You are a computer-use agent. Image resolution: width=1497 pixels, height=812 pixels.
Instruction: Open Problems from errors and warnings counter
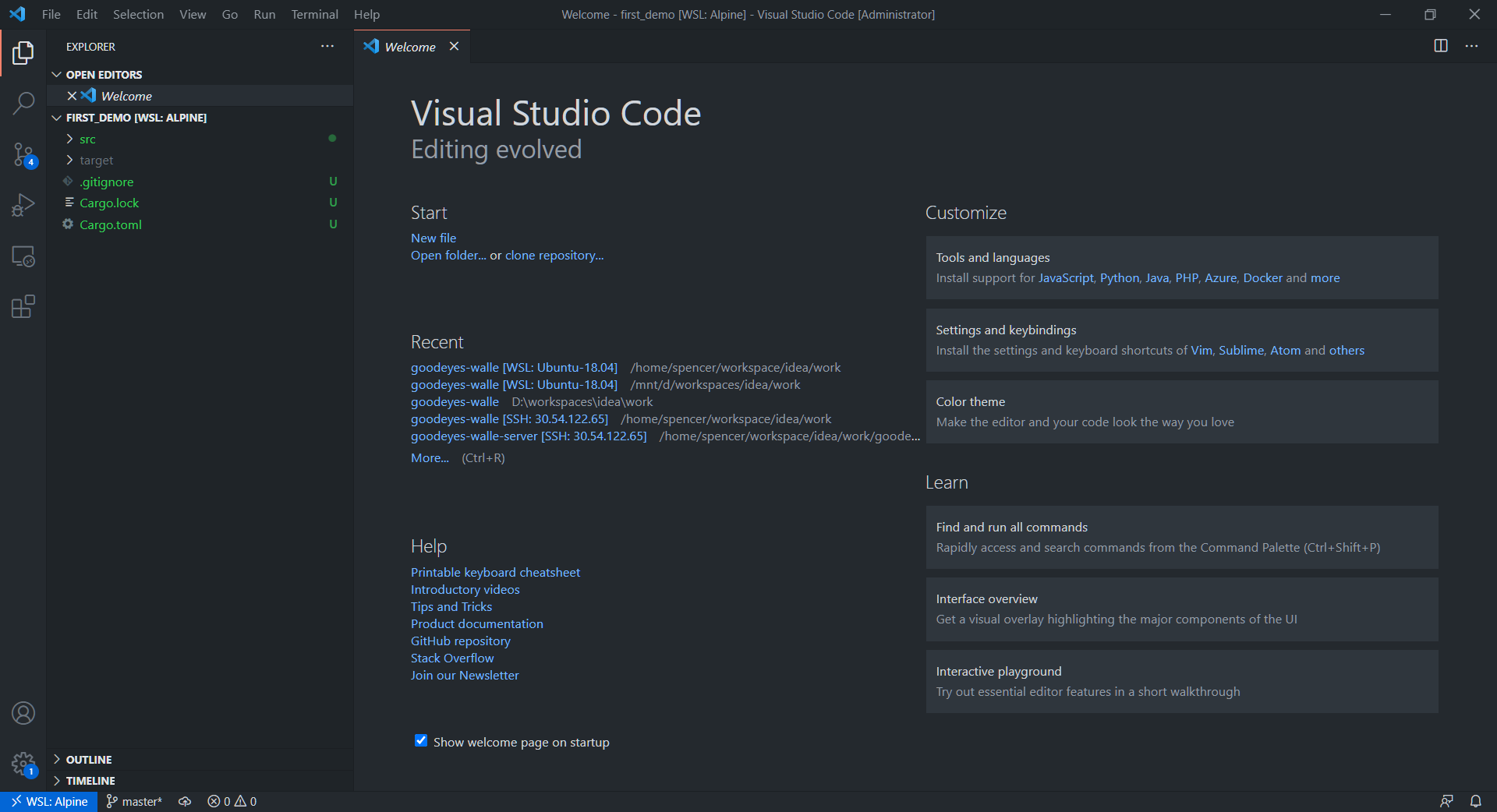[232, 802]
